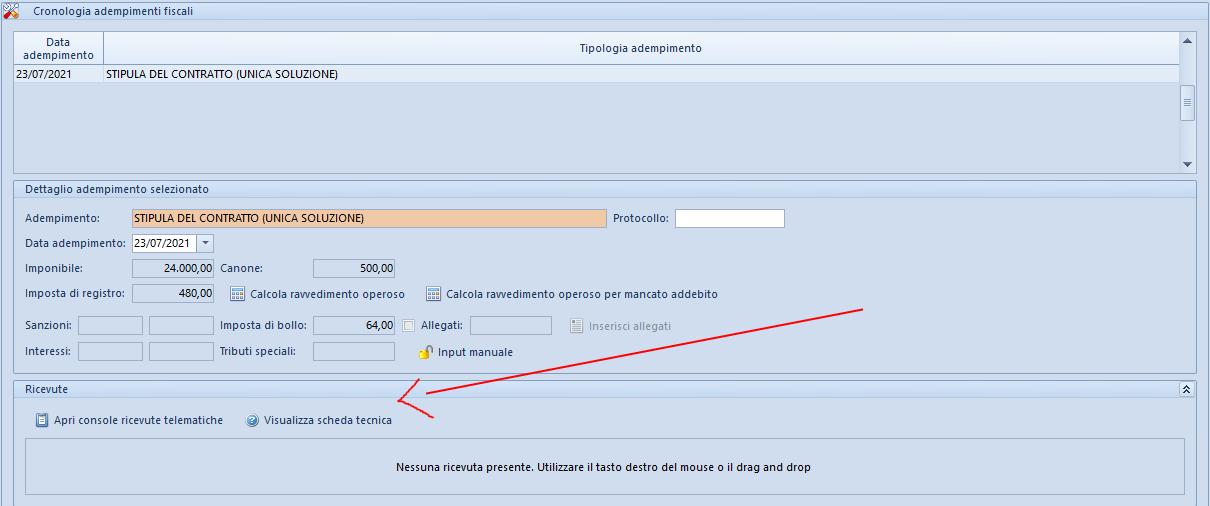Click the Imponibile field 24.000,00
The width and height of the screenshot is (1210, 506).
pyautogui.click(x=173, y=268)
